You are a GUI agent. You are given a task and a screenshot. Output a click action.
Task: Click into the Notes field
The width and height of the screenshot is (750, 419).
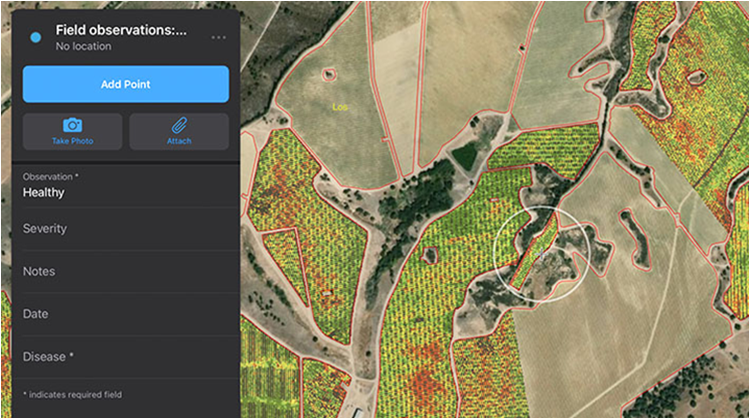tap(120, 272)
